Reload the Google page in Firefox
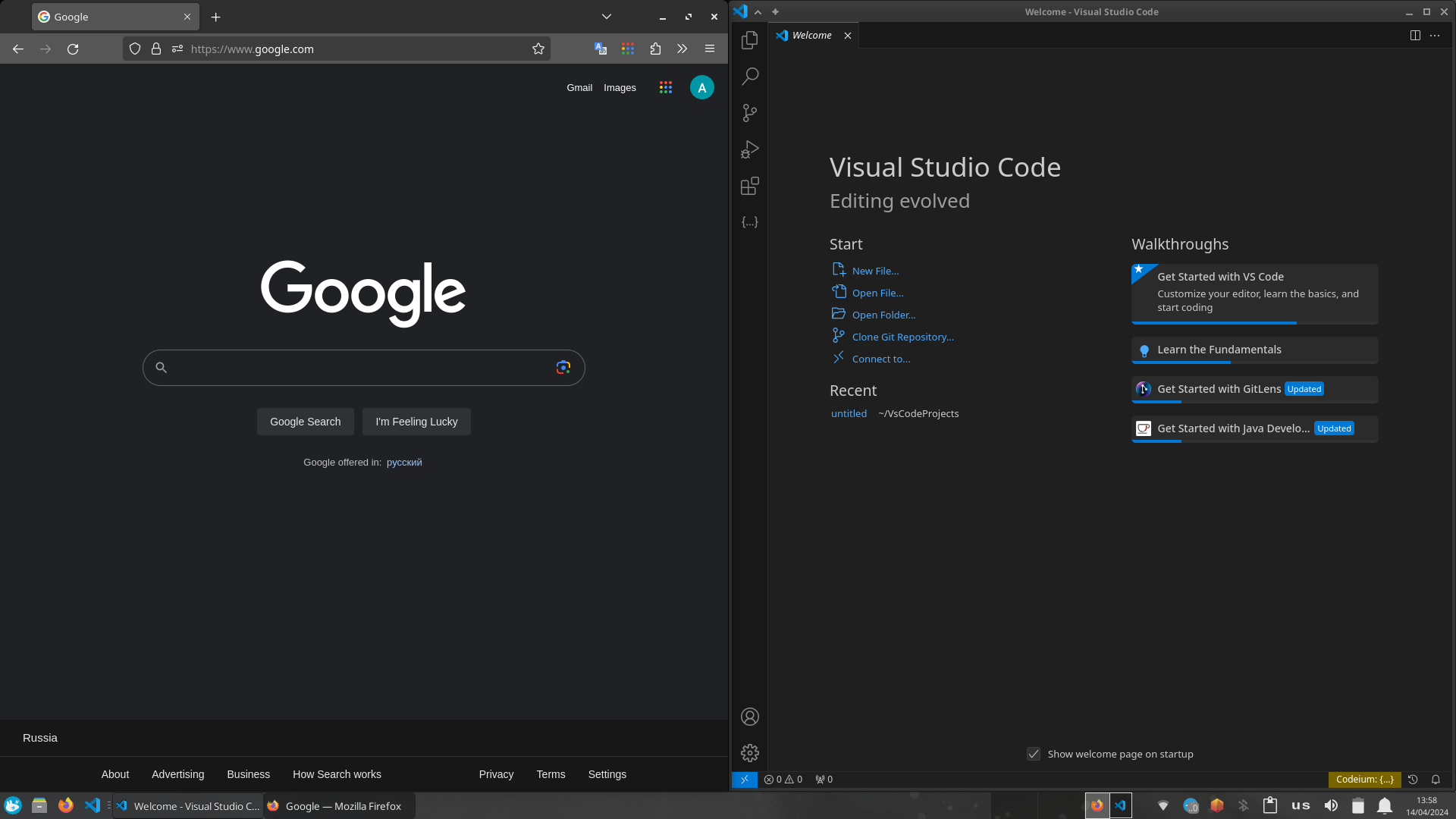The image size is (1456, 819). click(x=73, y=49)
